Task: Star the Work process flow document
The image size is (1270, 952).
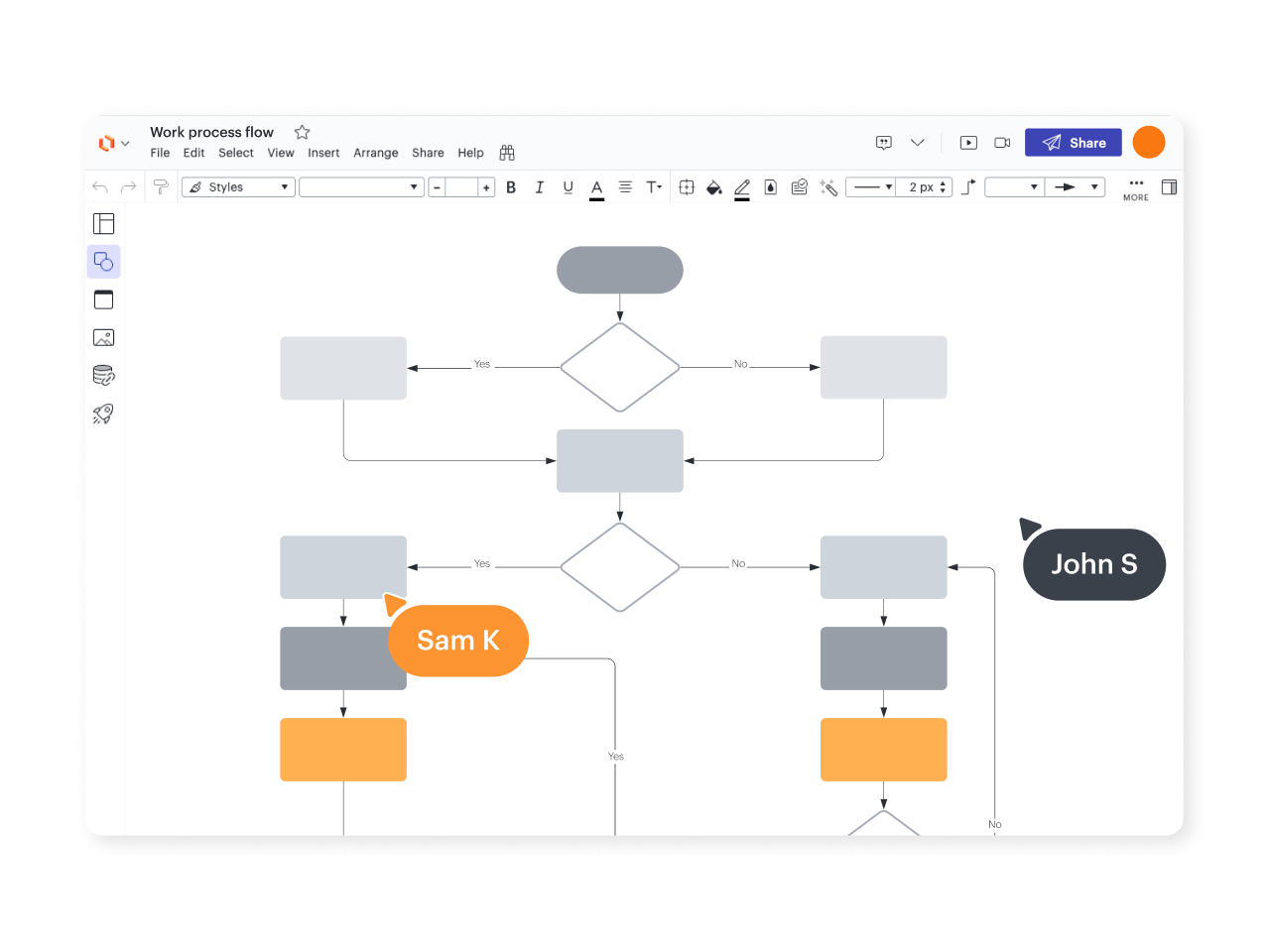Action: click(x=303, y=132)
